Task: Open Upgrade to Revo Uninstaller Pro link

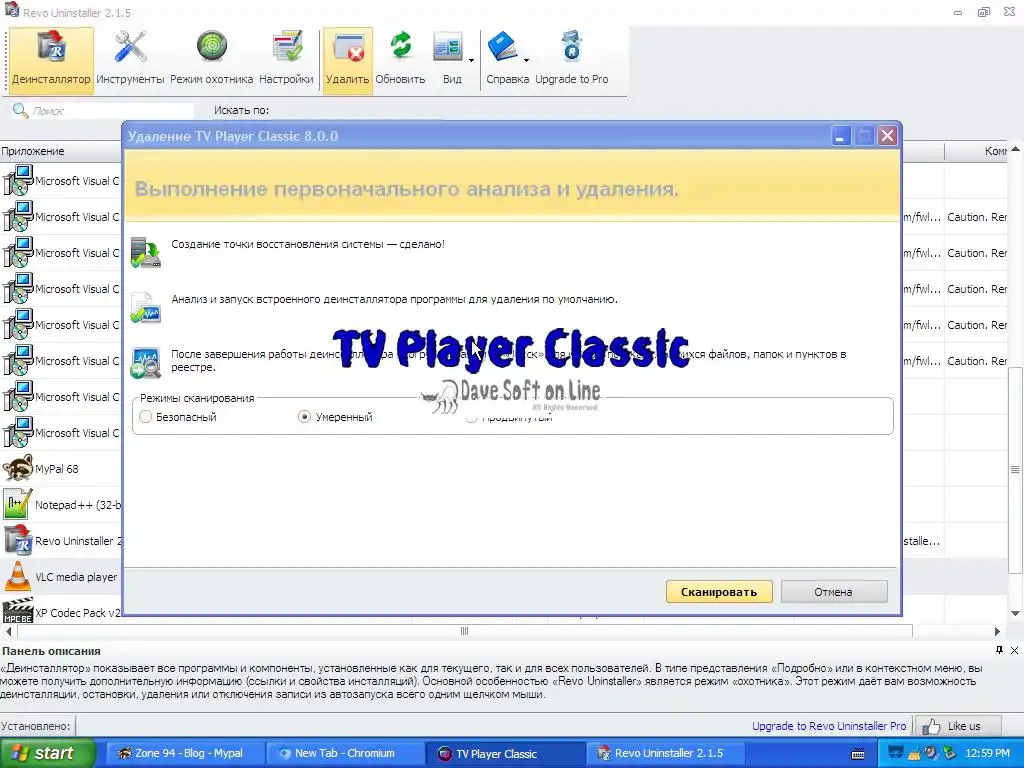Action: point(829,726)
